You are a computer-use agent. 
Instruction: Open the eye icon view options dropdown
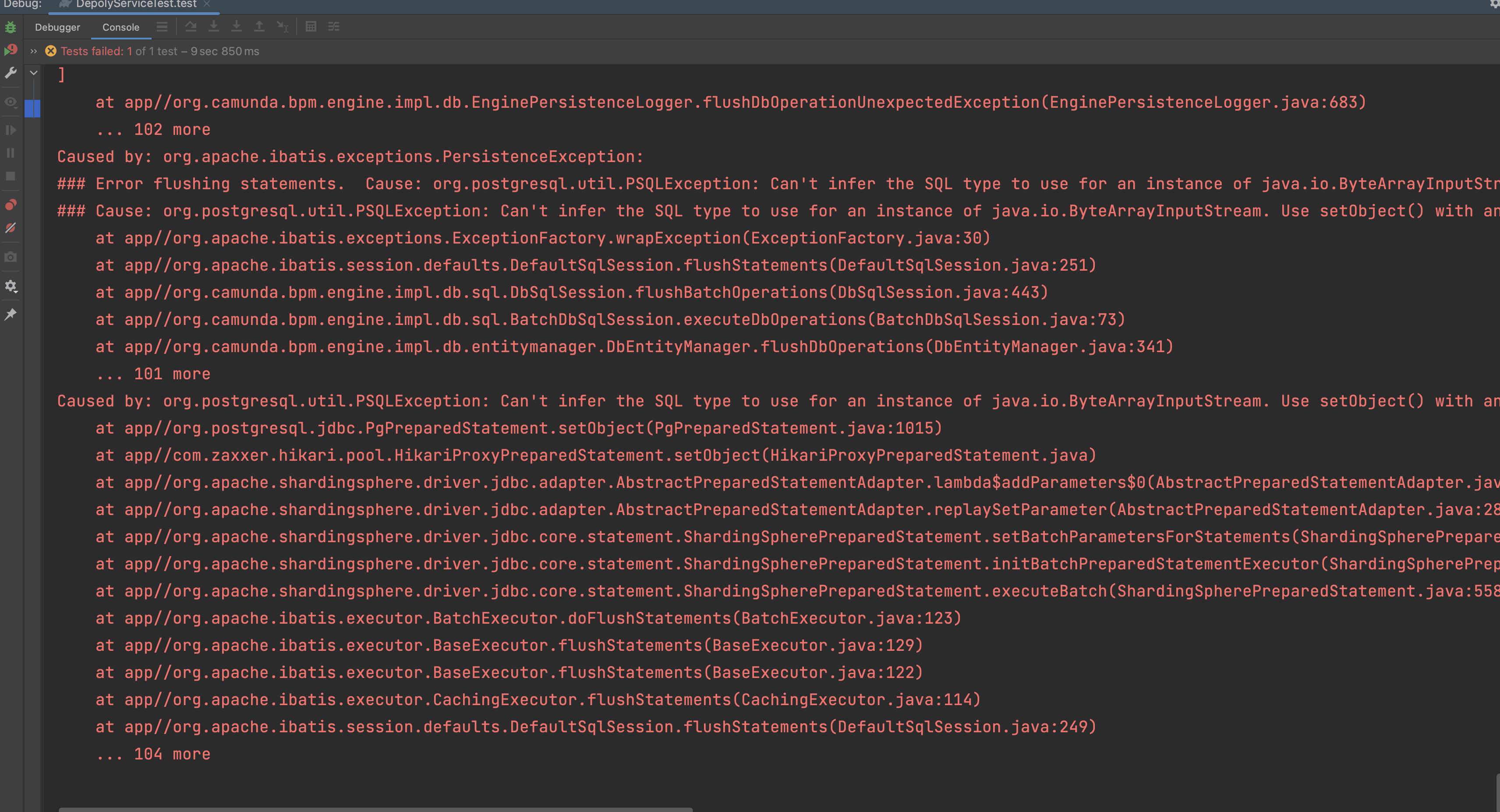(11, 102)
